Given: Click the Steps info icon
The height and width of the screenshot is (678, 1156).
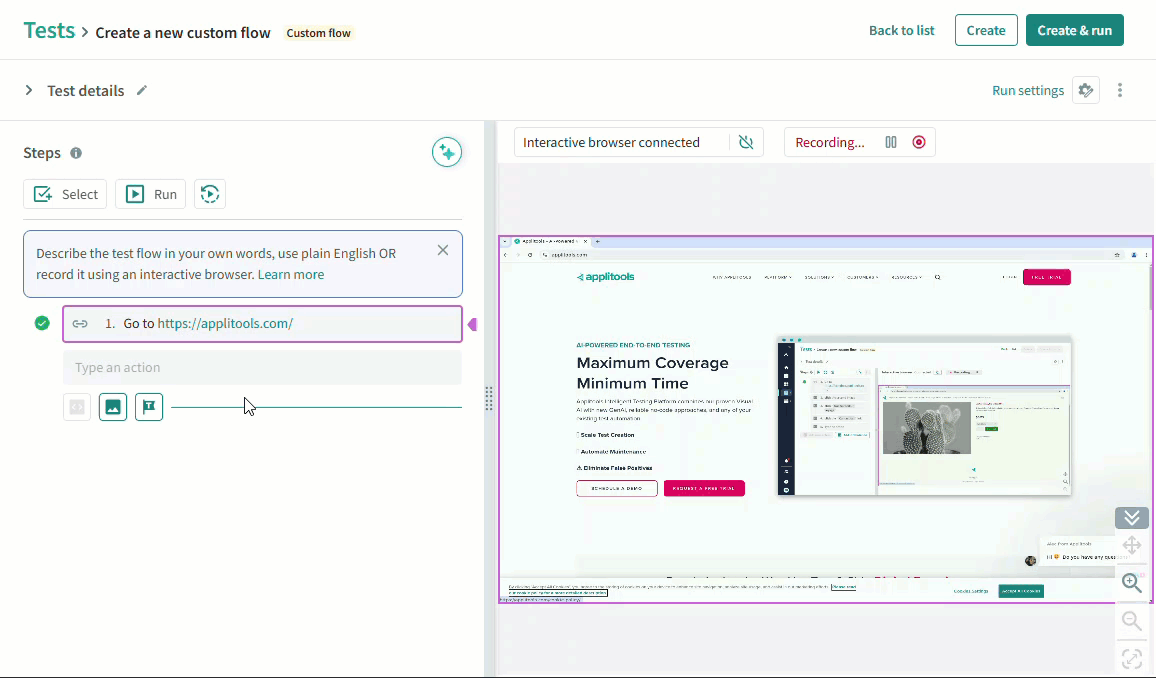Looking at the screenshot, I should 76,153.
